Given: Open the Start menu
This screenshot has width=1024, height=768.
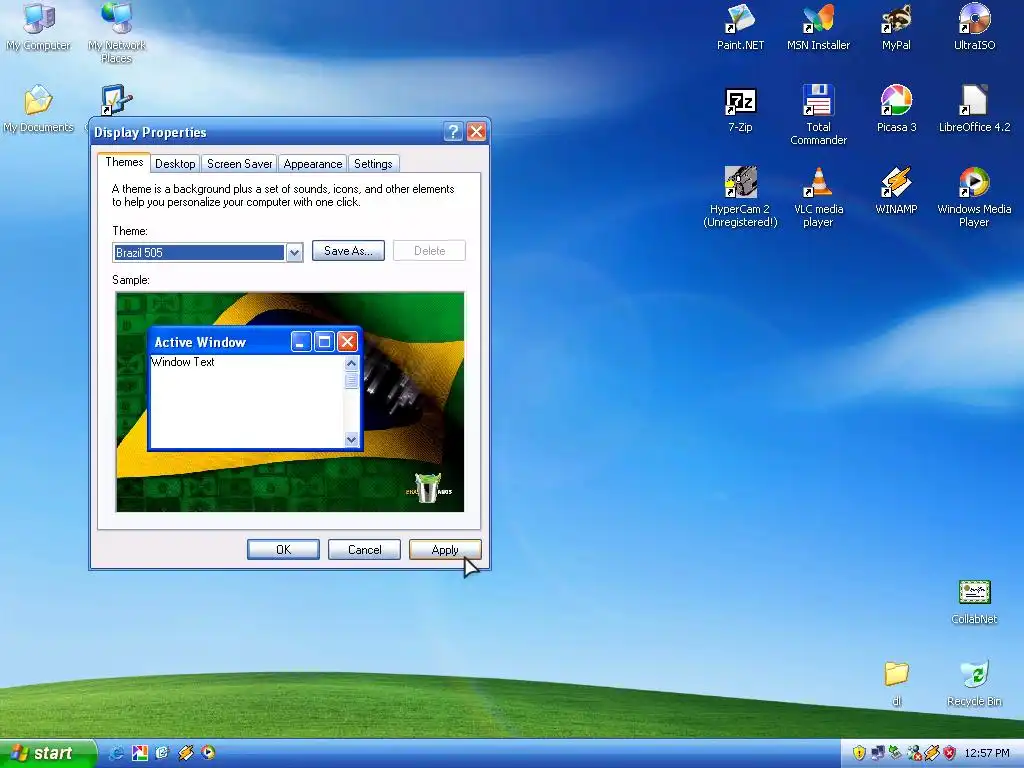Looking at the screenshot, I should 47,753.
